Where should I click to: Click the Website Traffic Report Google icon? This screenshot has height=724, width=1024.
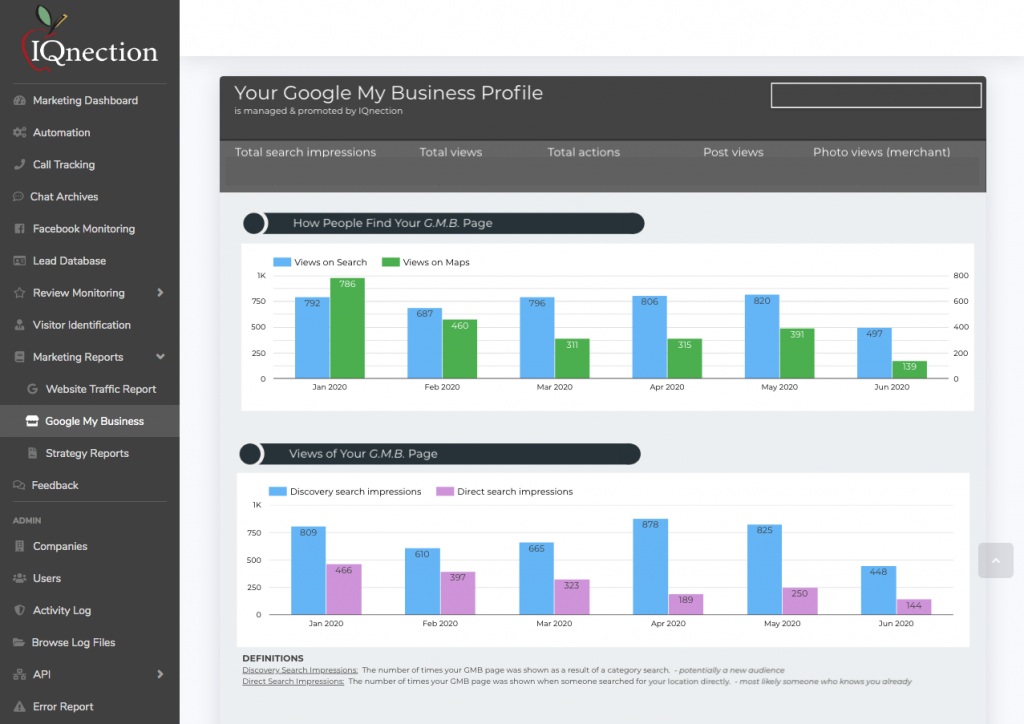(32, 389)
